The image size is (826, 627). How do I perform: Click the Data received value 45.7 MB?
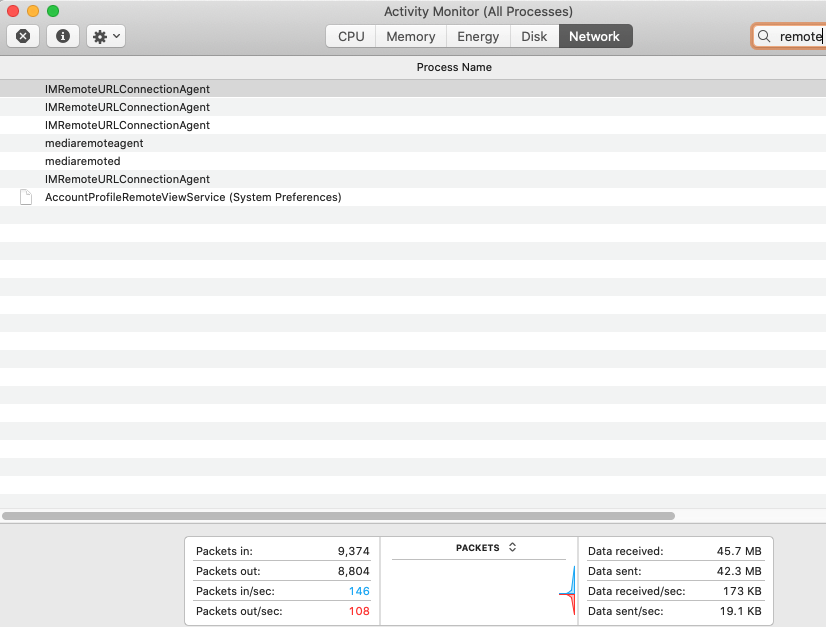739,551
